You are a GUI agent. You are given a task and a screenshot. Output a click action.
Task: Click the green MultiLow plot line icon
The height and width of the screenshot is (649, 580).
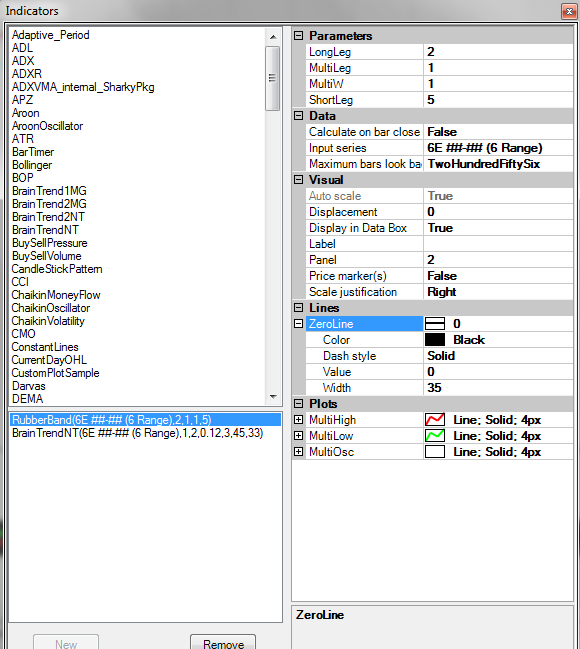pos(435,436)
